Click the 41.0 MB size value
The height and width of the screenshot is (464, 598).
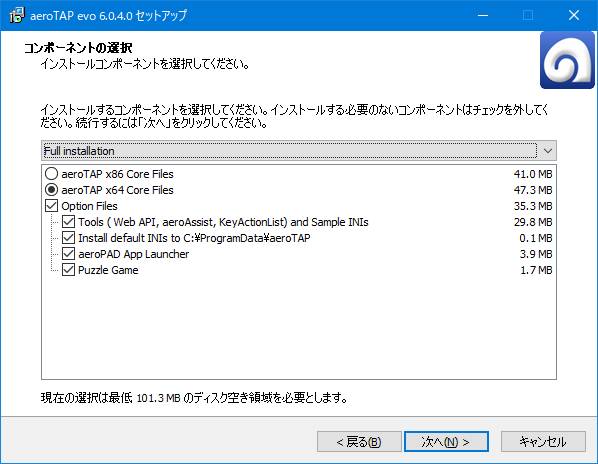[x=533, y=174]
